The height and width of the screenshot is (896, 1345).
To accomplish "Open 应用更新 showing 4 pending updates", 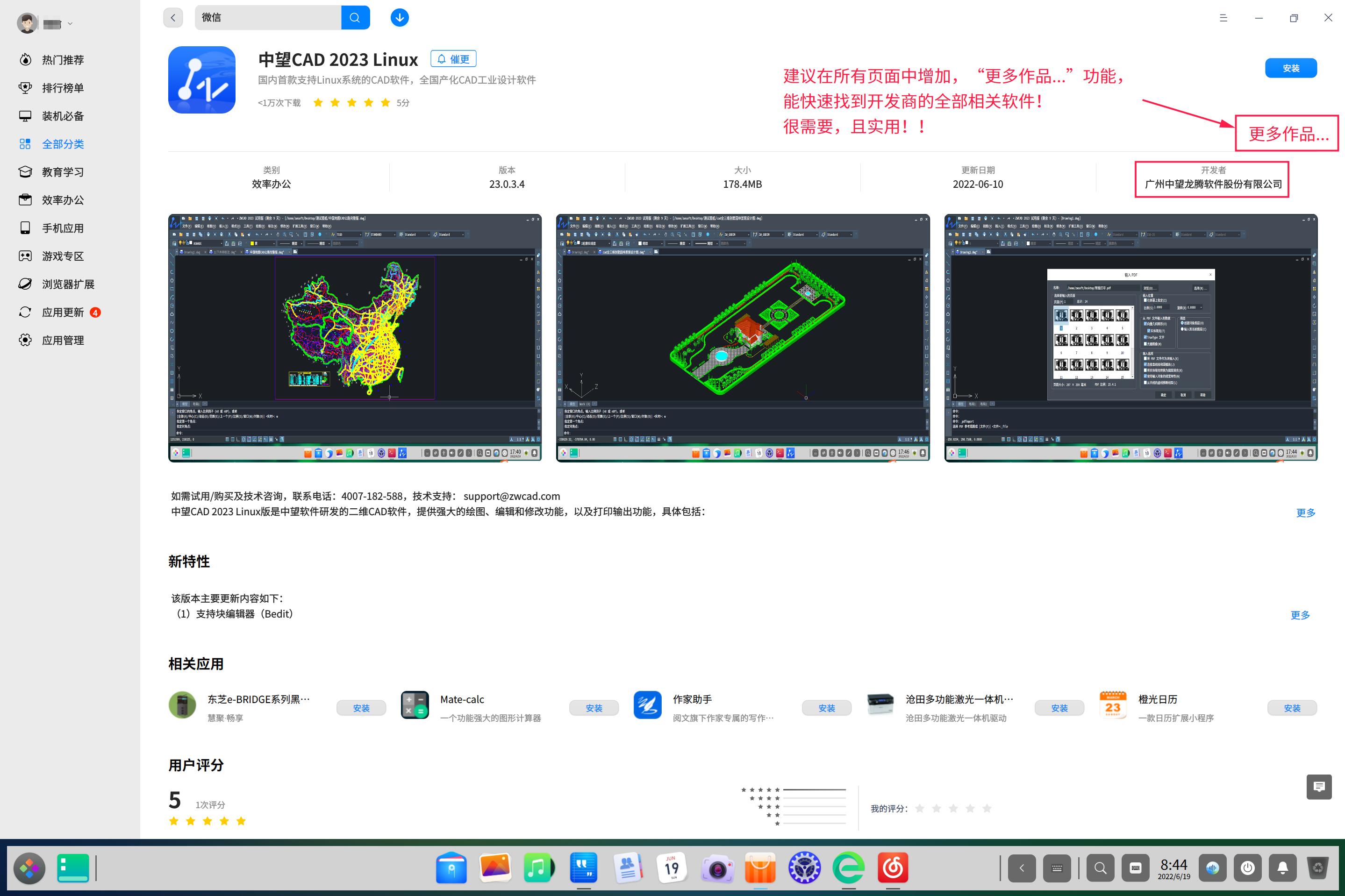I will [x=63, y=312].
